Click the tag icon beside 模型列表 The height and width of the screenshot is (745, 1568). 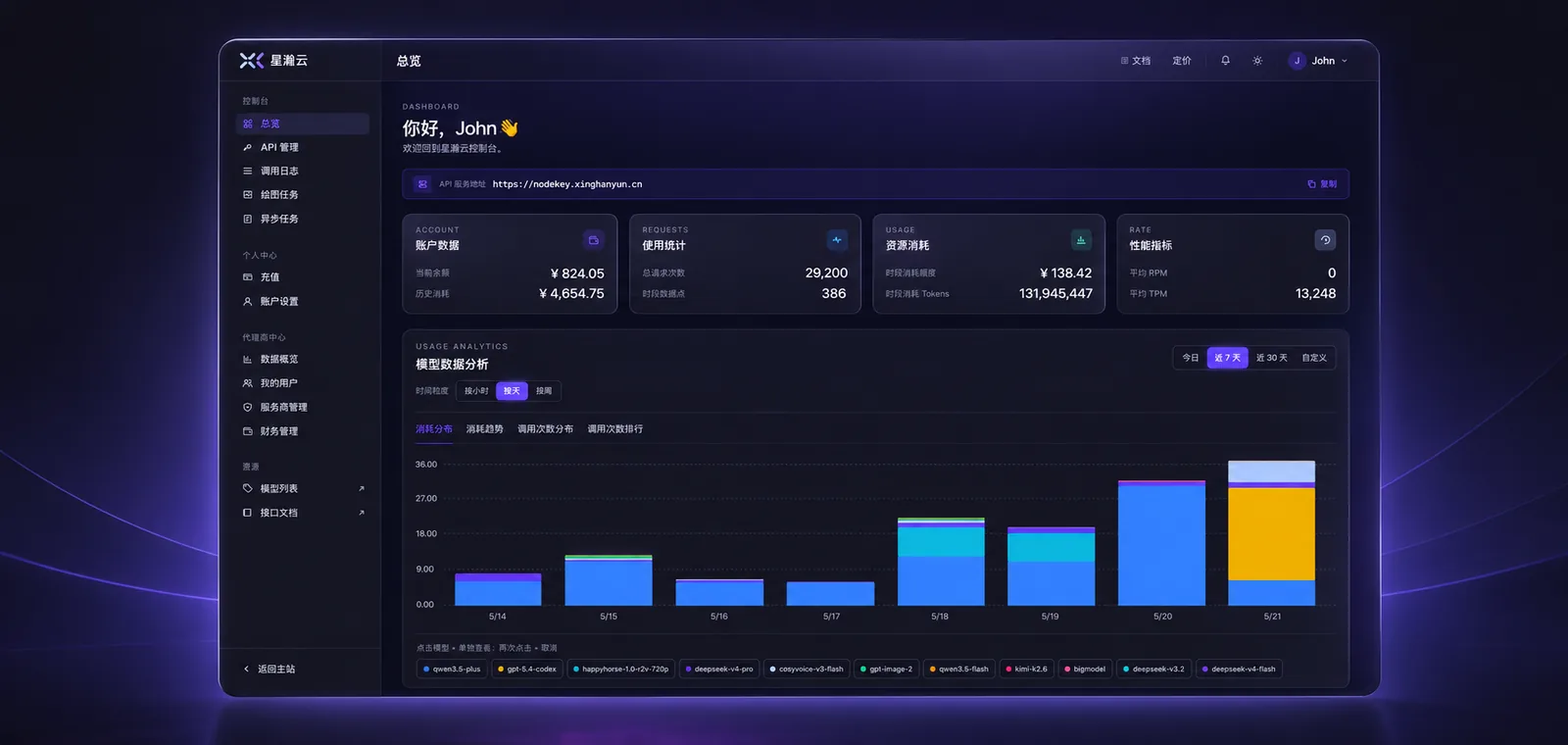tap(248, 488)
